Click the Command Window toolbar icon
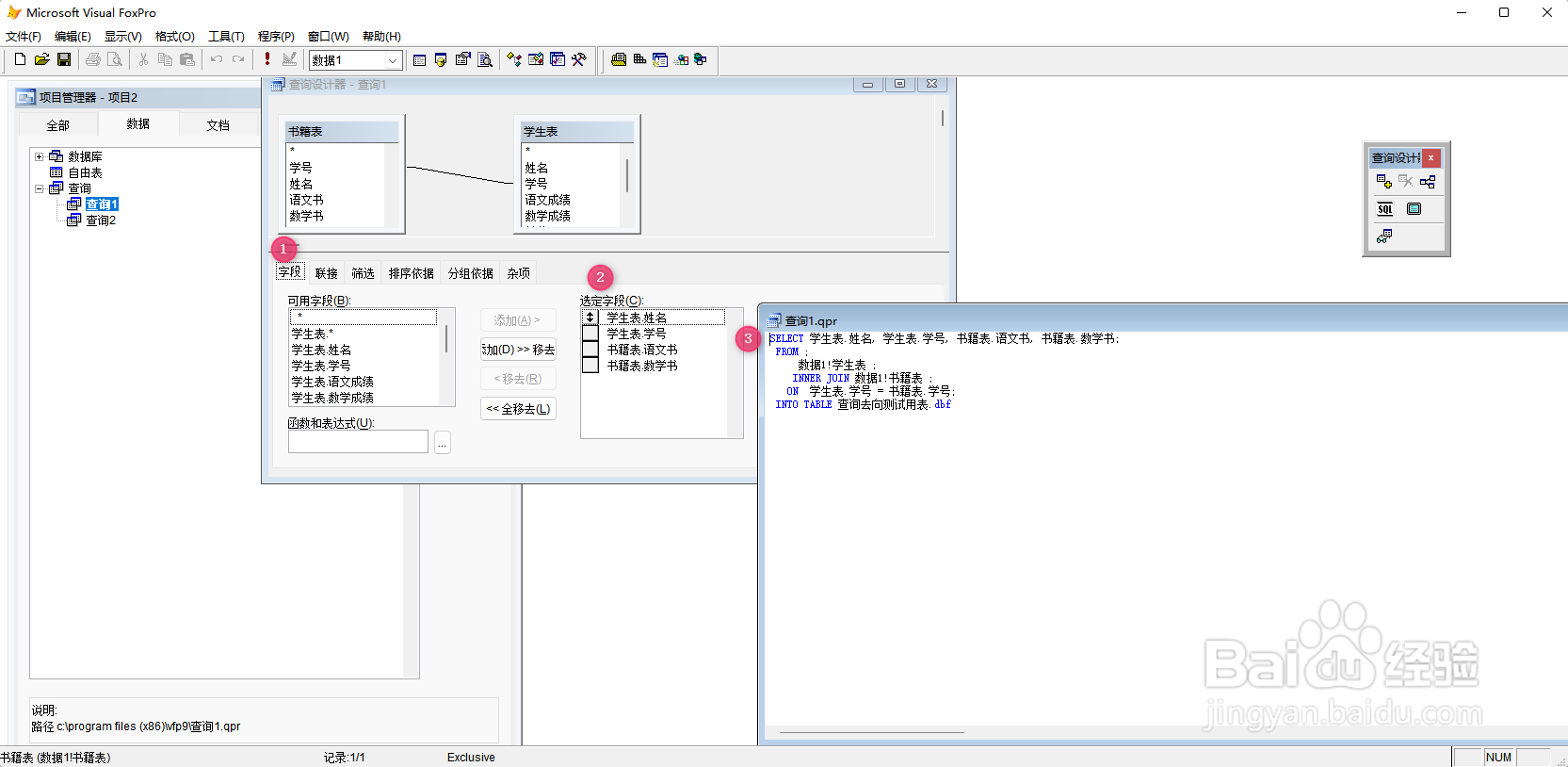This screenshot has width=1568, height=767. click(419, 59)
